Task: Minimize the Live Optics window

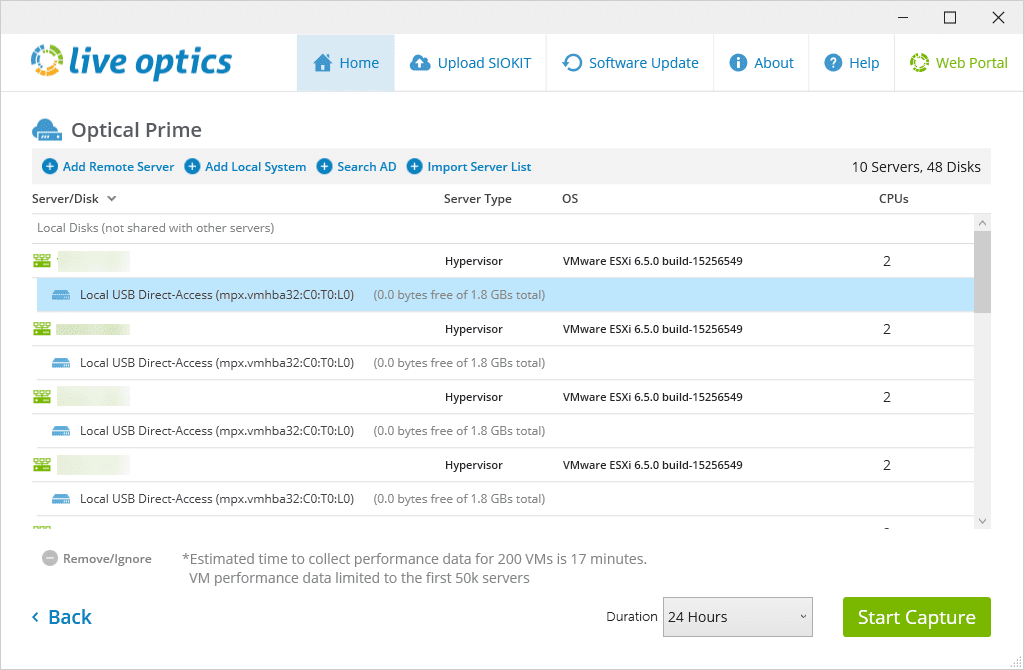Action: point(903,18)
